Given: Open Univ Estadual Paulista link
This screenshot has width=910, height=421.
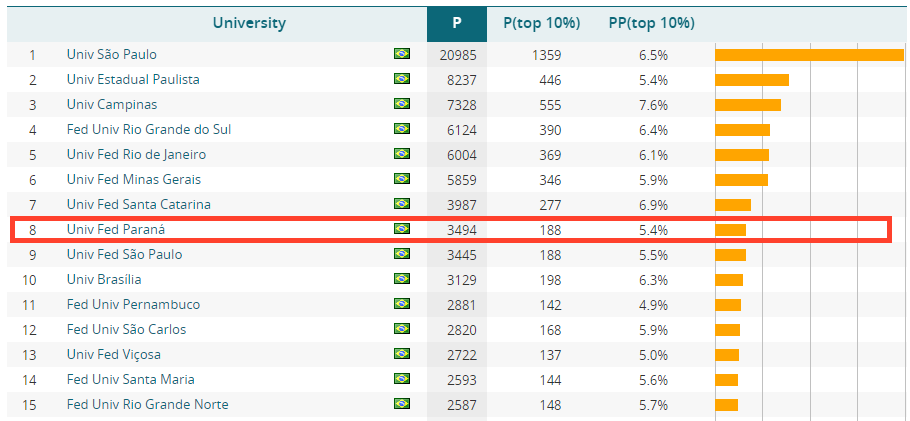Looking at the screenshot, I should 133,80.
